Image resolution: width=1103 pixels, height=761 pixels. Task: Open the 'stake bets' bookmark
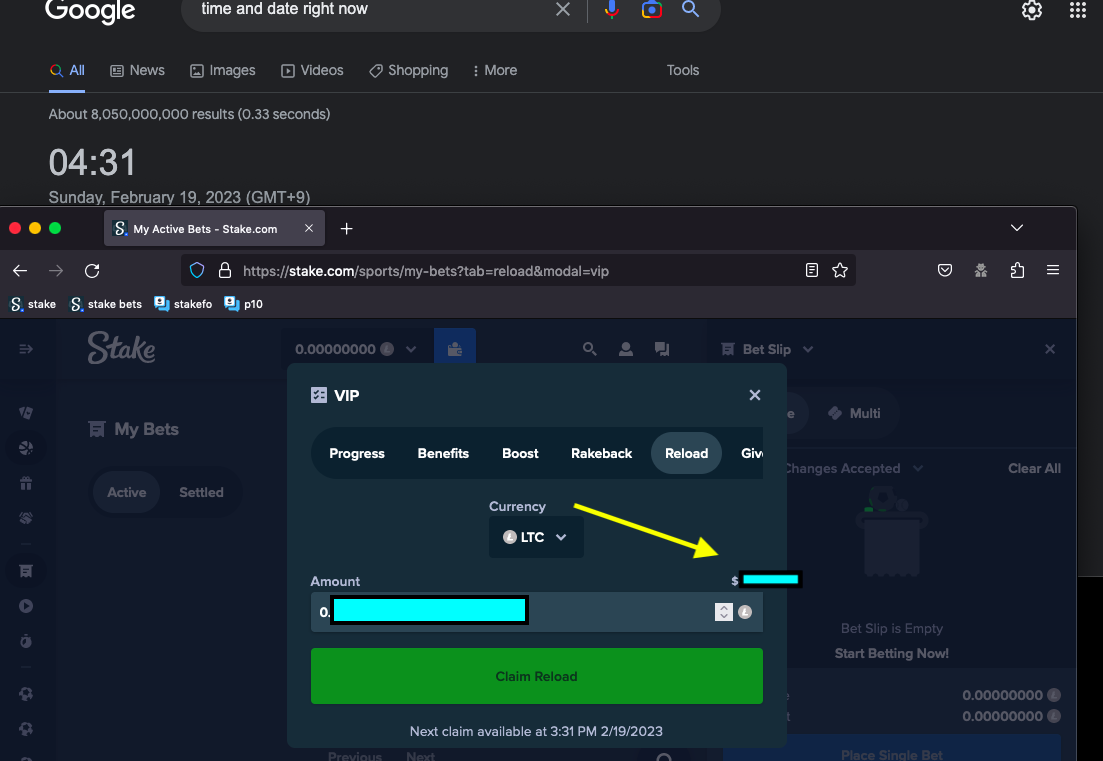(x=106, y=304)
